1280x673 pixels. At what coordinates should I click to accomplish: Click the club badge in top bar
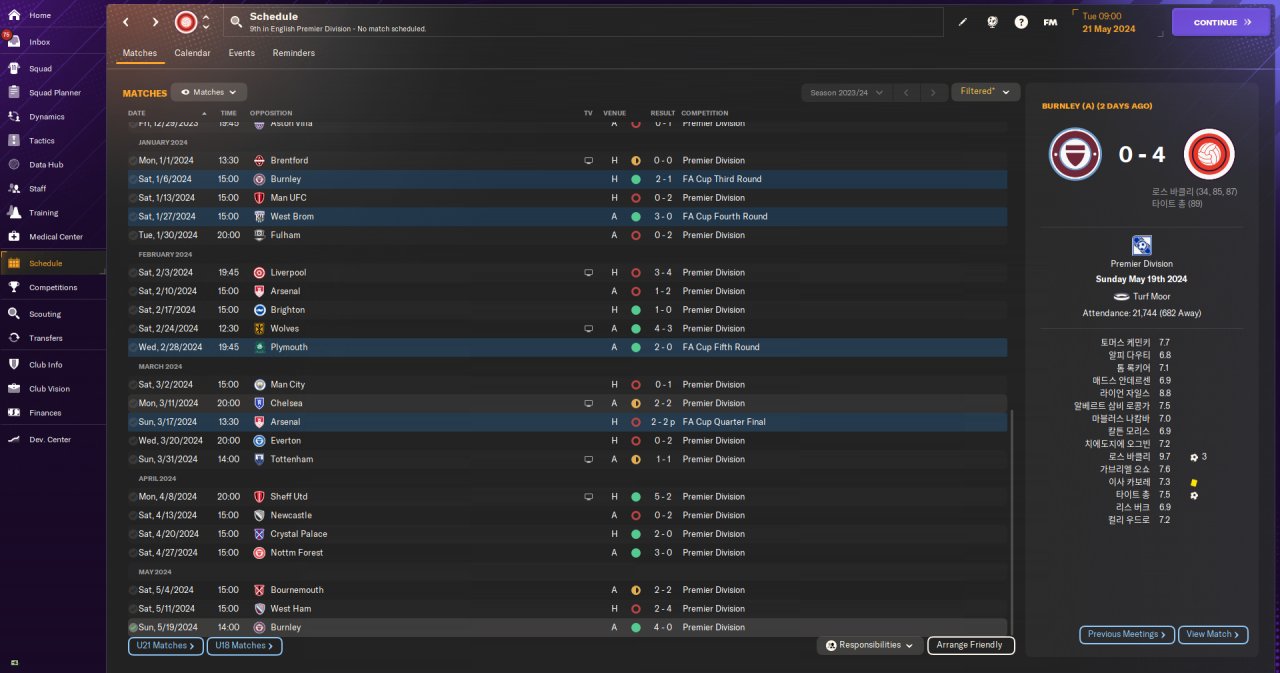(x=186, y=22)
